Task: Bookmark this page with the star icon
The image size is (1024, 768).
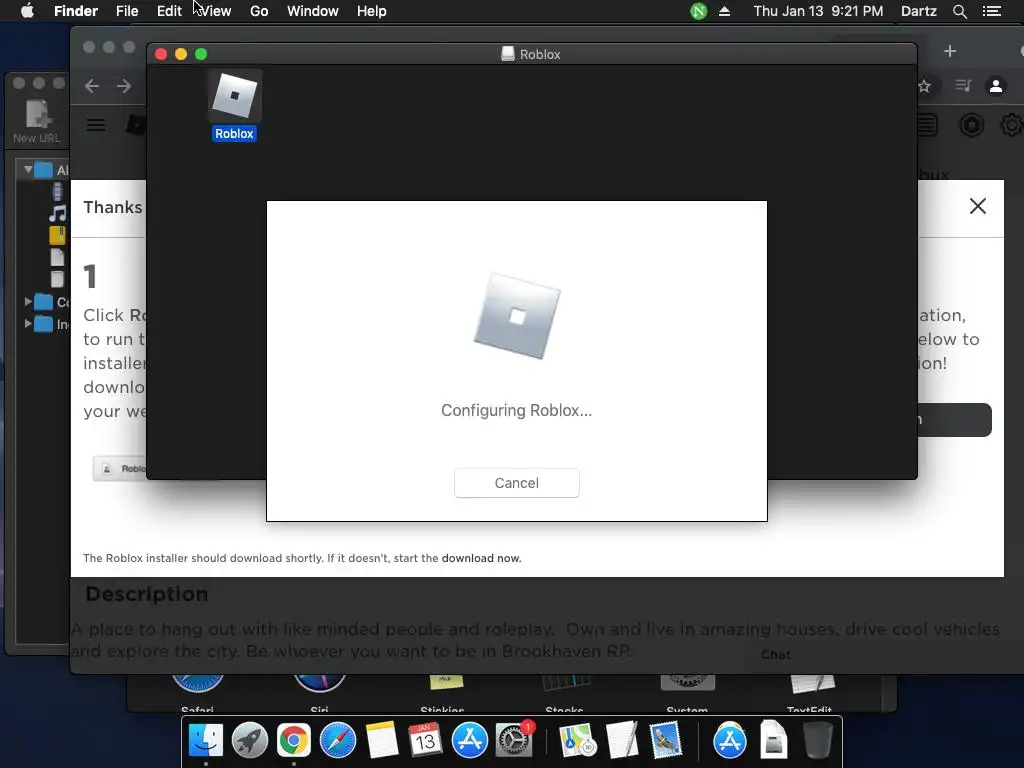Action: coord(924,86)
